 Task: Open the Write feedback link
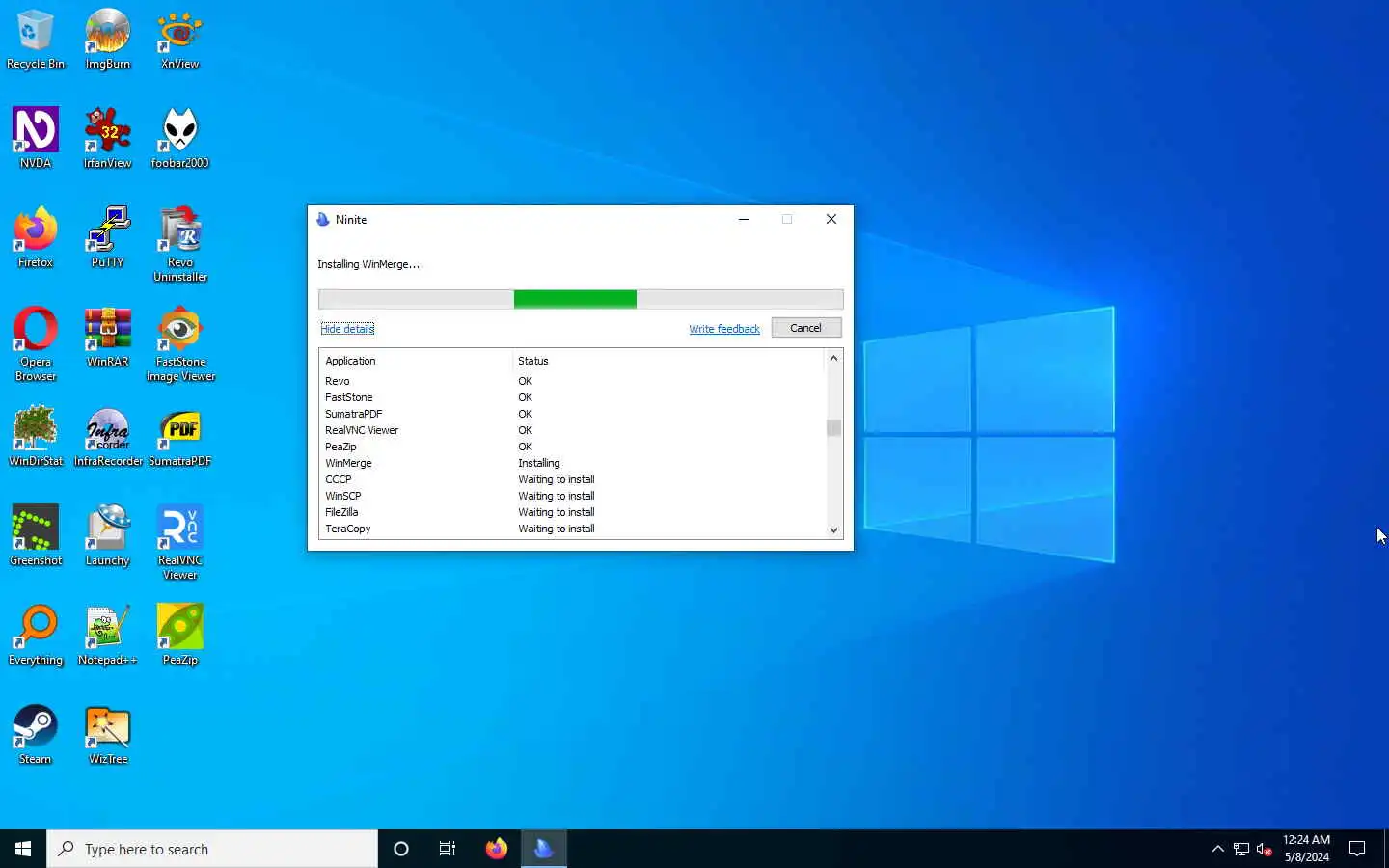point(724,329)
